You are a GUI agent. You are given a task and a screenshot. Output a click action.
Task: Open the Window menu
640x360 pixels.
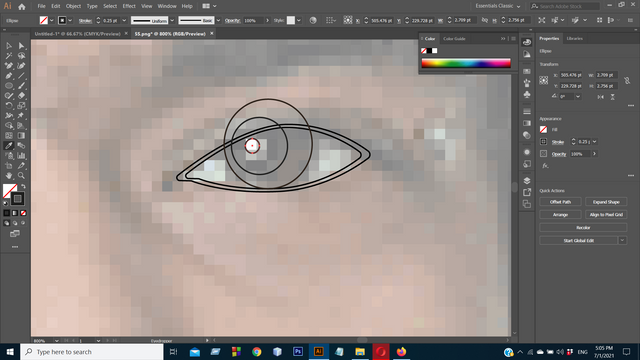click(167, 6)
